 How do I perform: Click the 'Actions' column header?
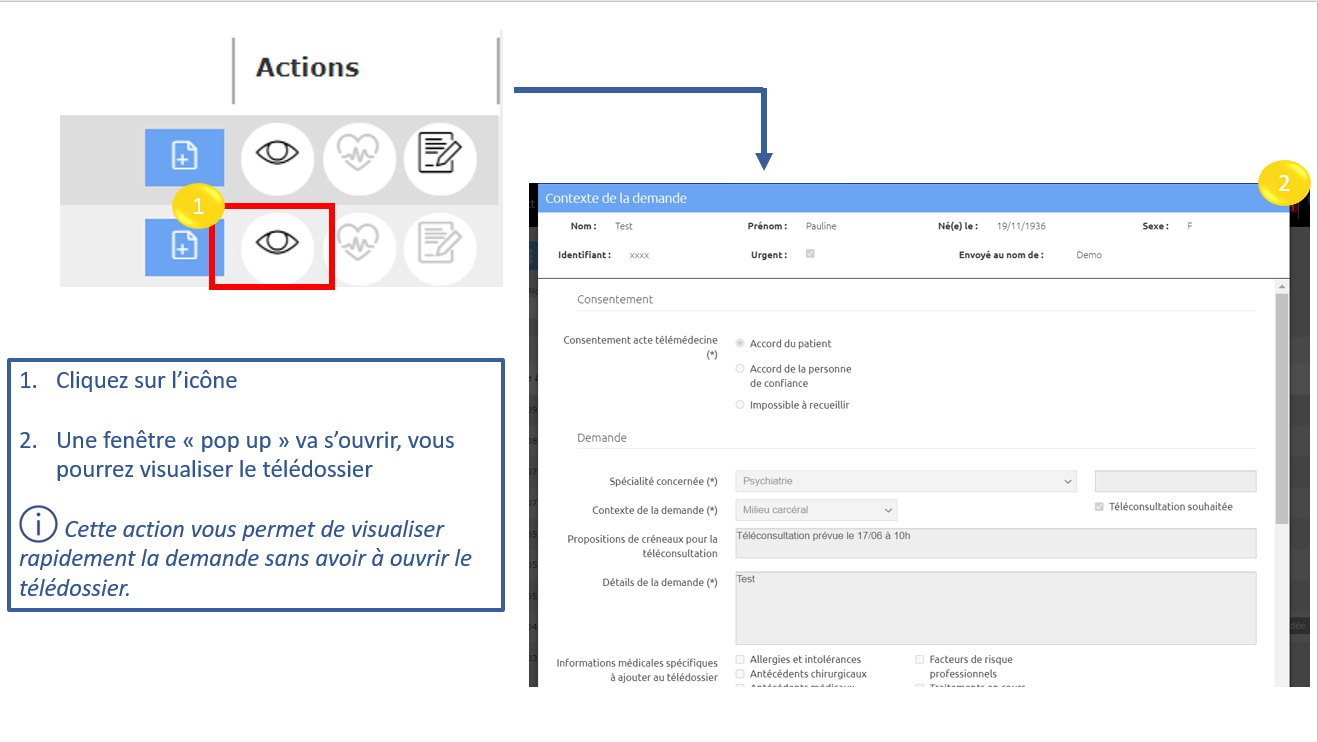307,68
